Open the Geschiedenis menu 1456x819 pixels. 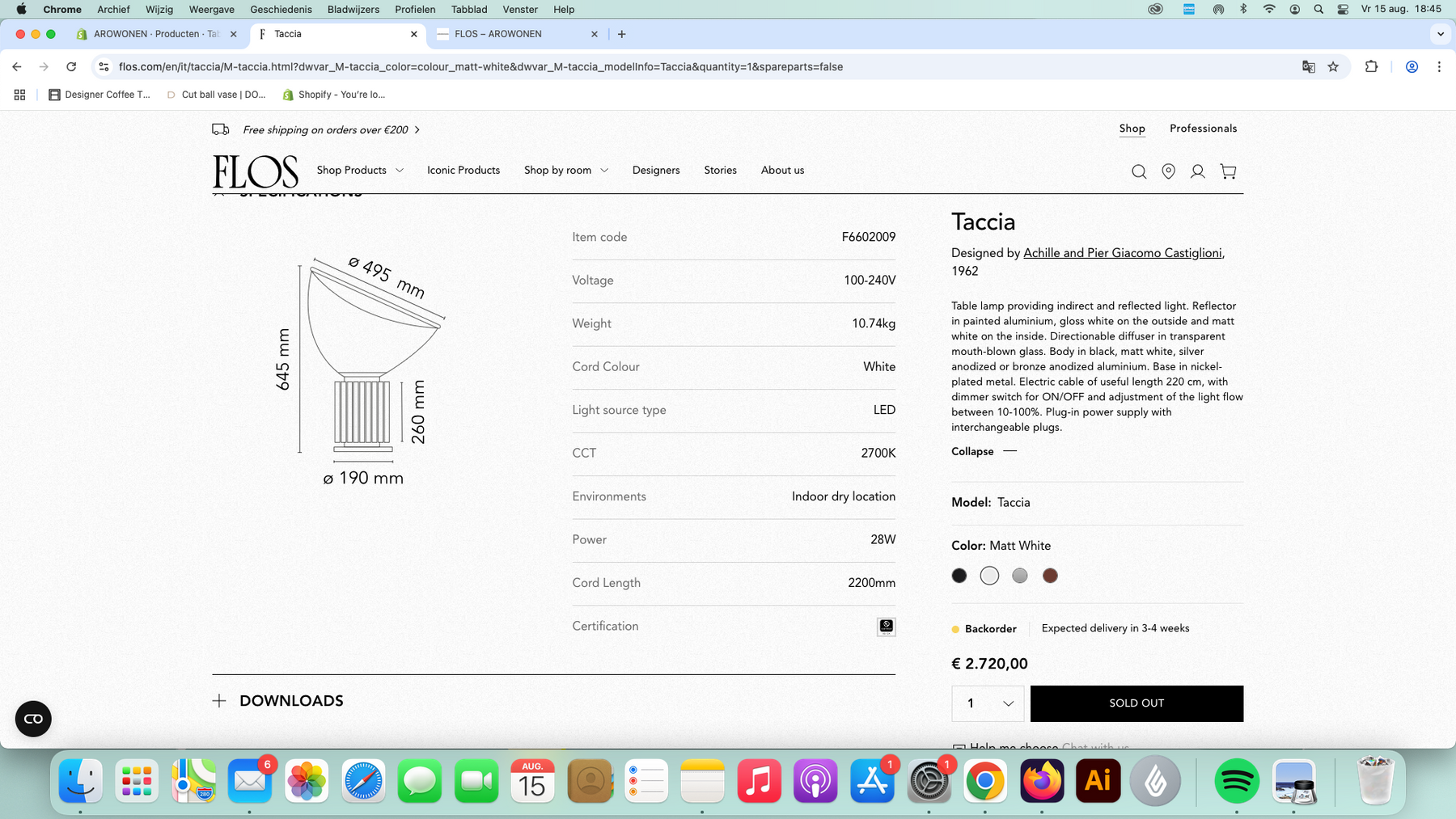coord(281,10)
